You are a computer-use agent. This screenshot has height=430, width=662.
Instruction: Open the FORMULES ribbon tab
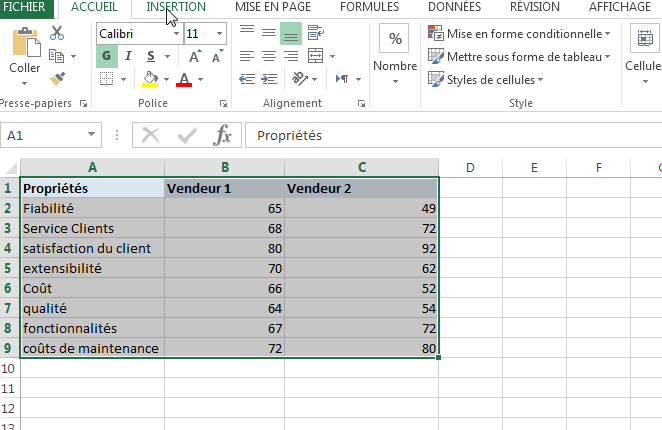click(369, 7)
